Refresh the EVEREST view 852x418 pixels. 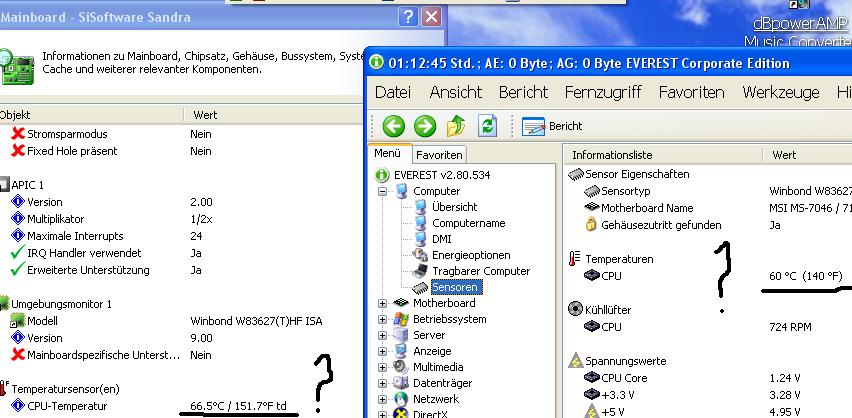point(487,126)
